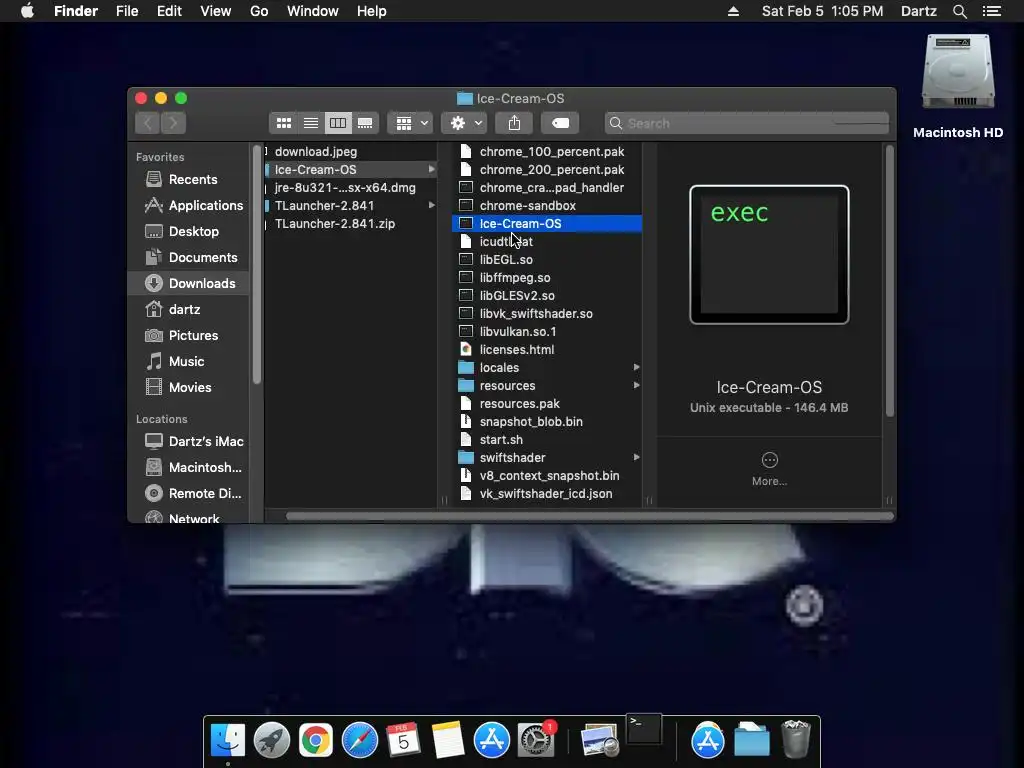
Task: Select chrome_100_percent.pak file
Action: coord(547,152)
